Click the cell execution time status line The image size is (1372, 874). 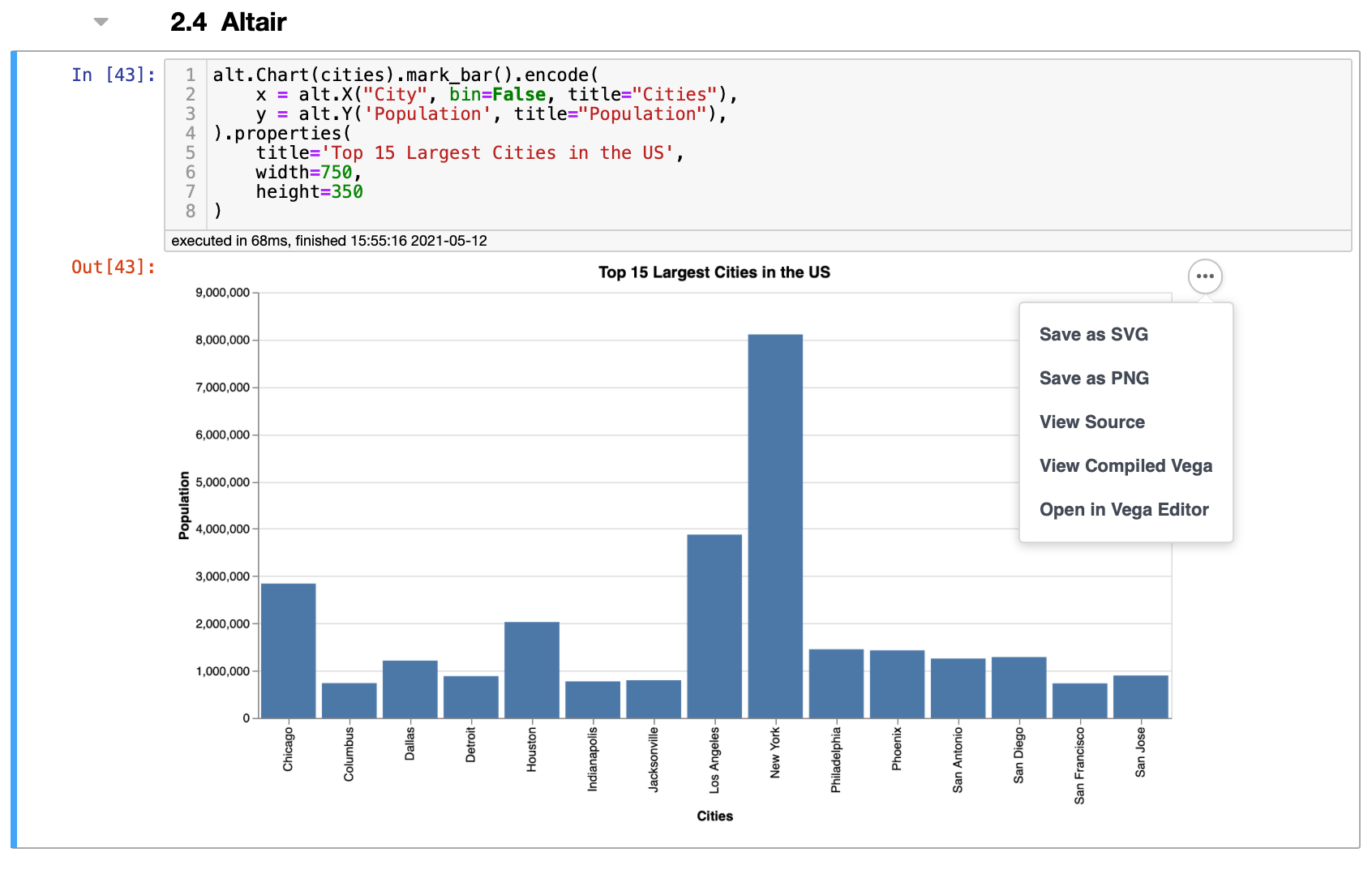[x=329, y=241]
